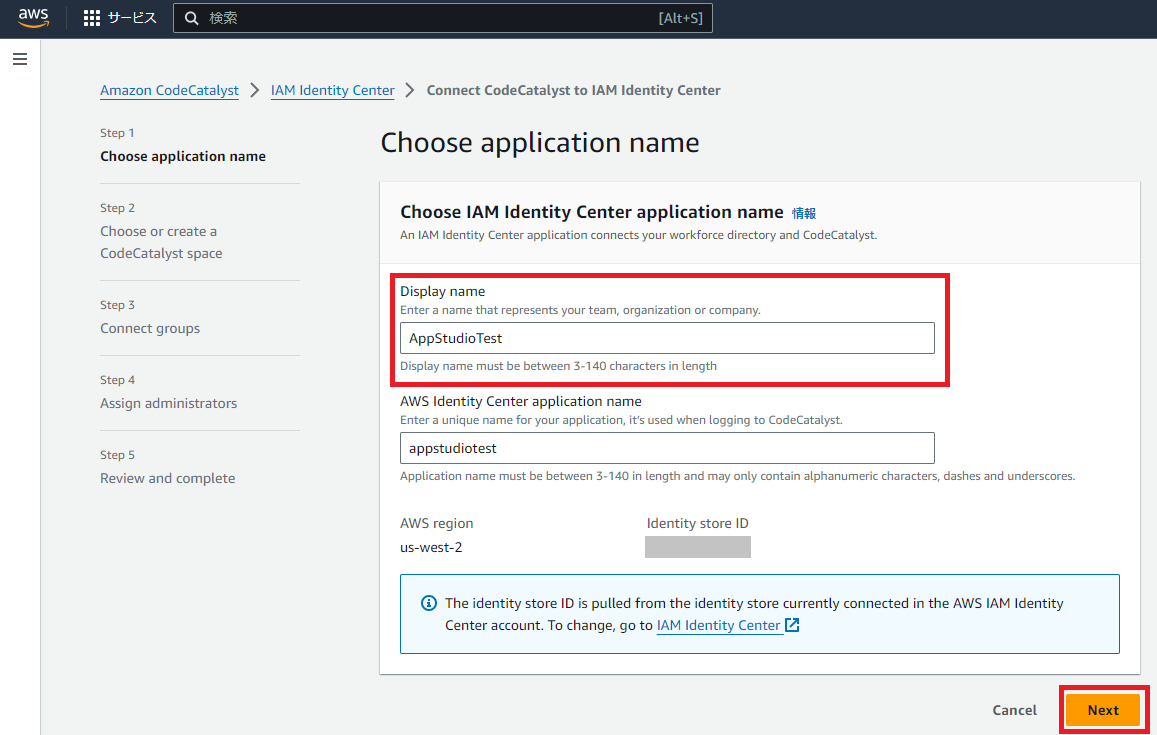Click the Next button
Screen dimensions: 1157x735
click(1103, 710)
